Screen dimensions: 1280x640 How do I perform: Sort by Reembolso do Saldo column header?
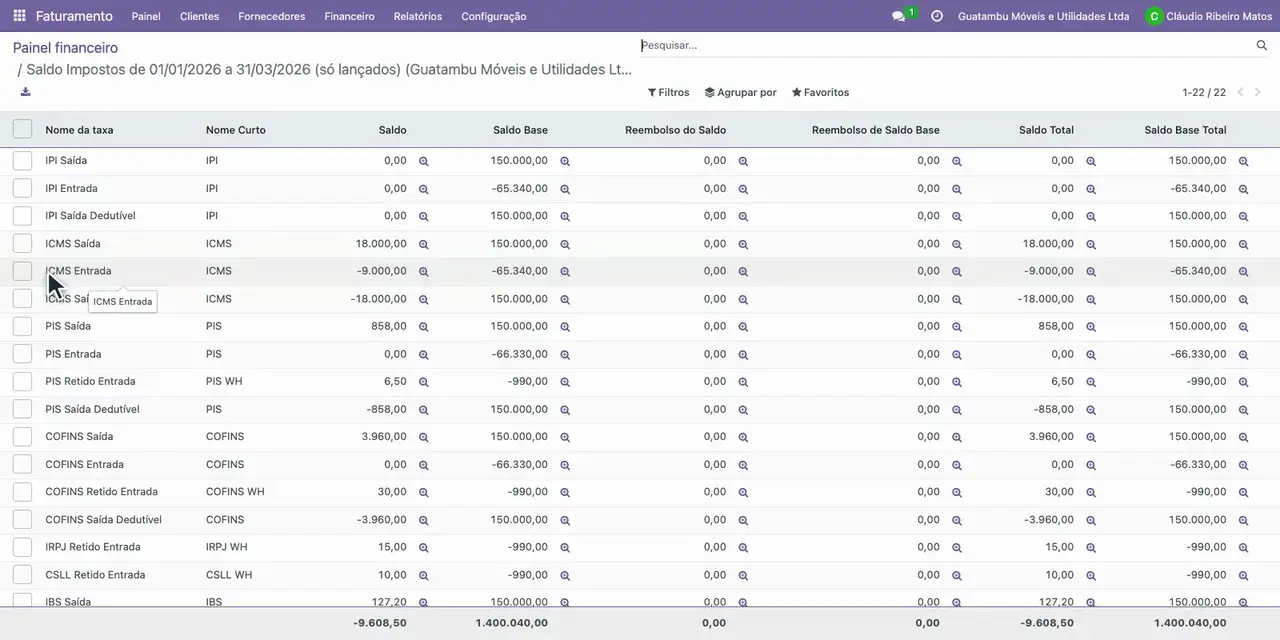675,130
